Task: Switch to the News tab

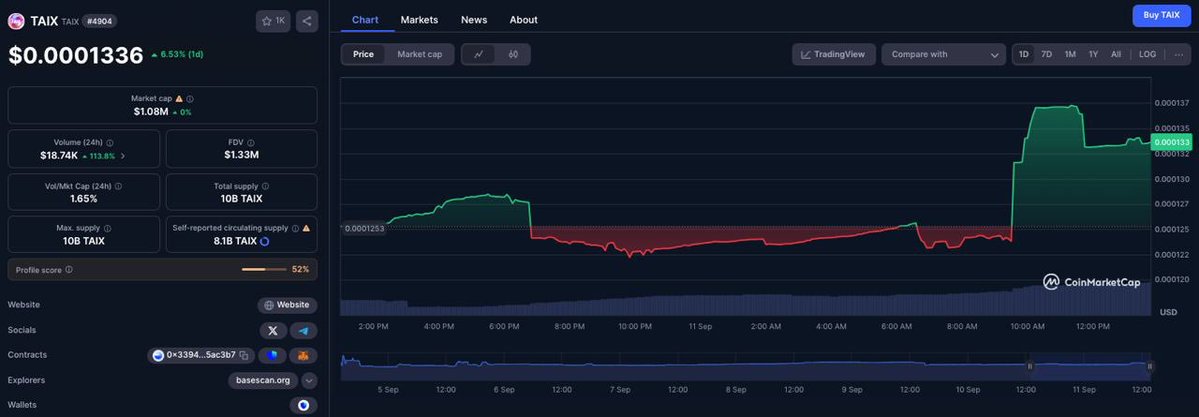Action: pos(474,20)
